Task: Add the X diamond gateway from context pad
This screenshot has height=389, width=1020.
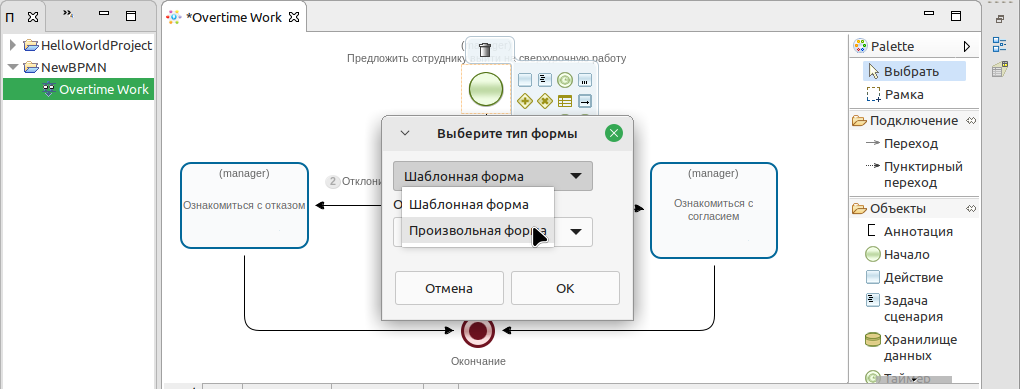Action: coord(544,101)
